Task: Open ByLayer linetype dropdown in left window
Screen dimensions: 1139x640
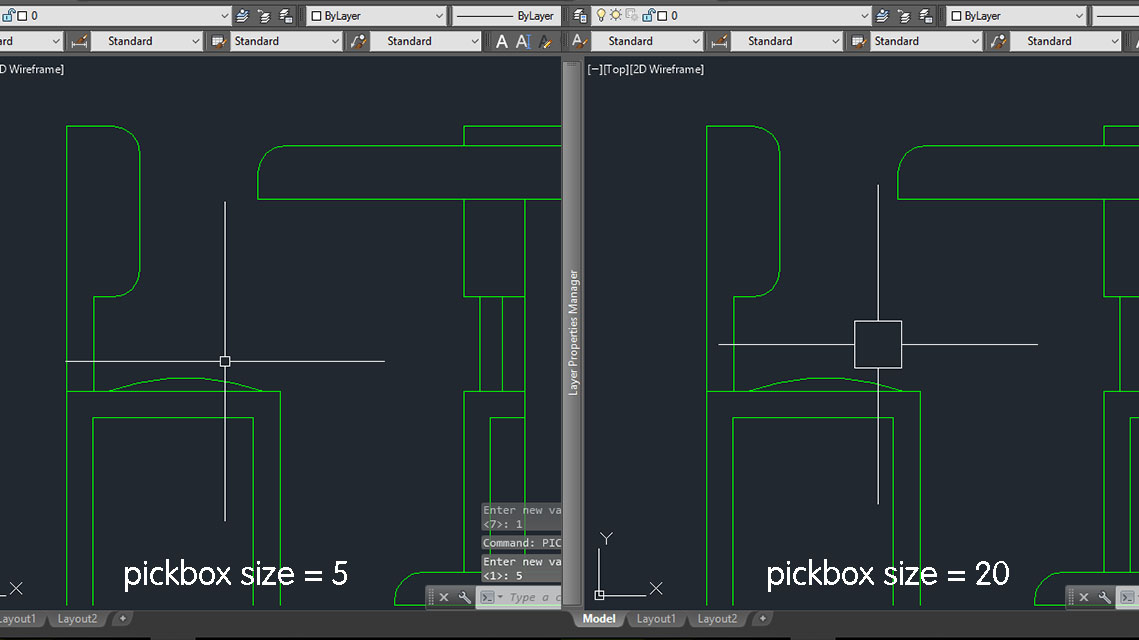Action: 505,15
